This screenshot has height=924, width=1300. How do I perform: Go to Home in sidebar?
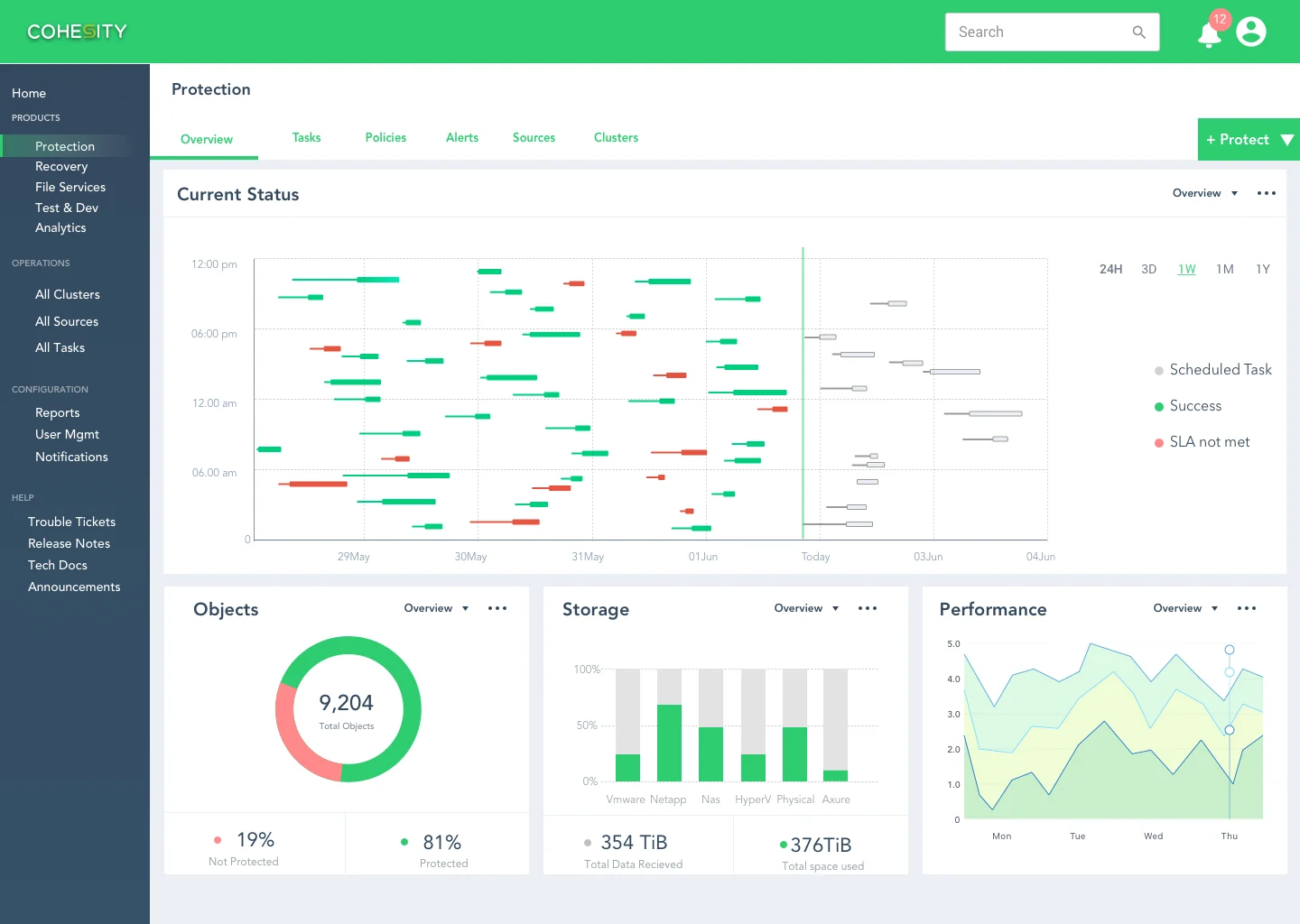click(x=29, y=93)
